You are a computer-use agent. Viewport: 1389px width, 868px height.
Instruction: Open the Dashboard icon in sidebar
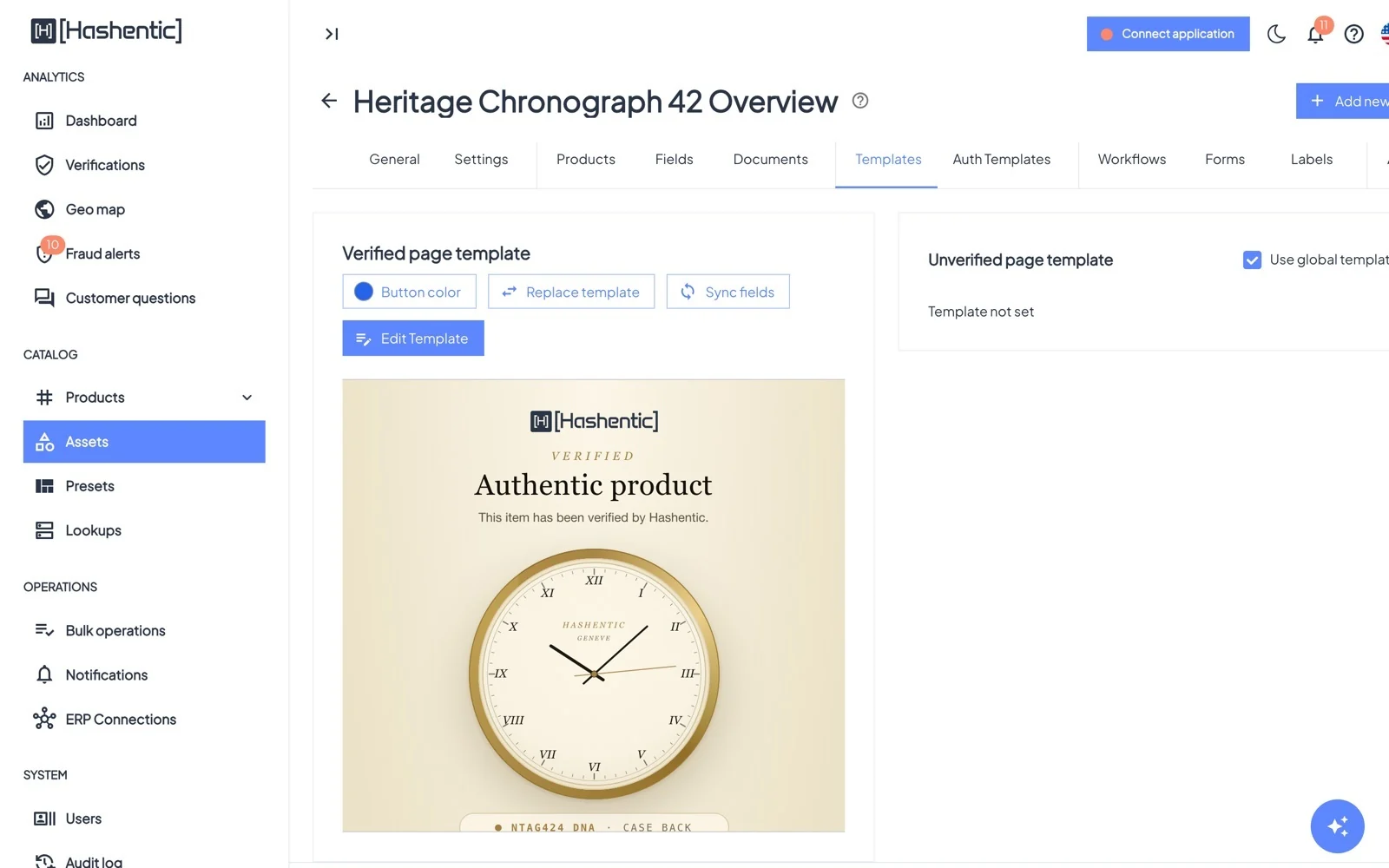44,121
